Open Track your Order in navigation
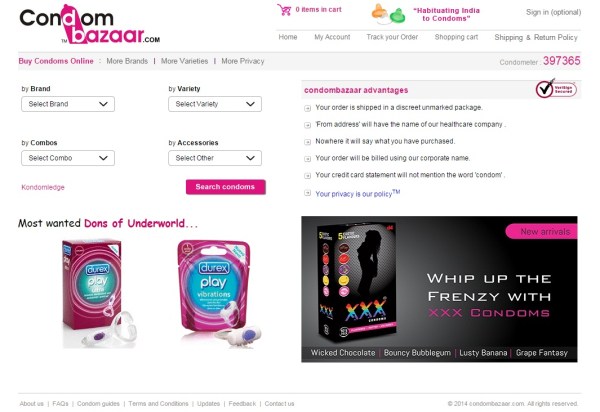The width and height of the screenshot is (600, 412). point(392,37)
